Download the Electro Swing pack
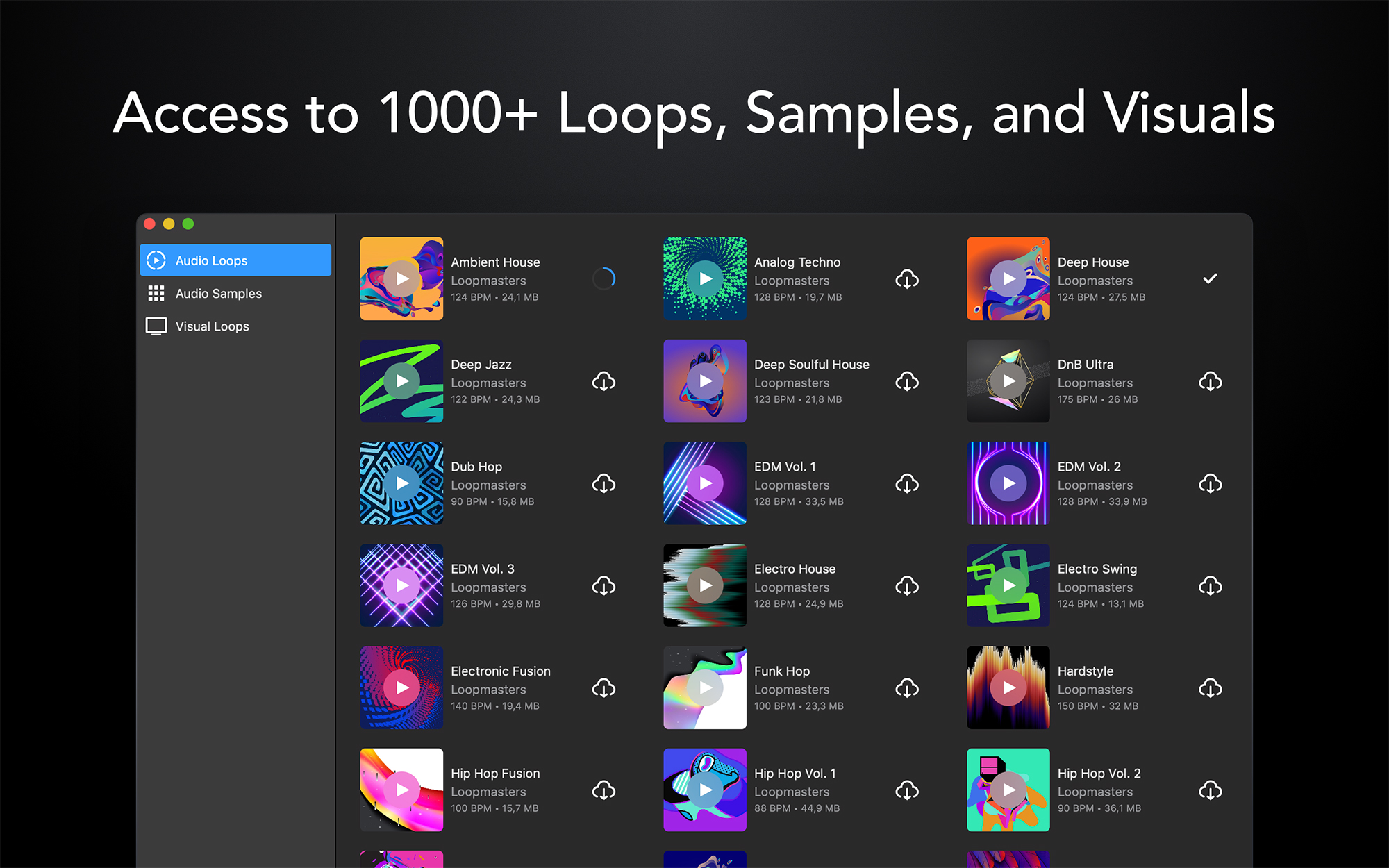 click(1210, 586)
